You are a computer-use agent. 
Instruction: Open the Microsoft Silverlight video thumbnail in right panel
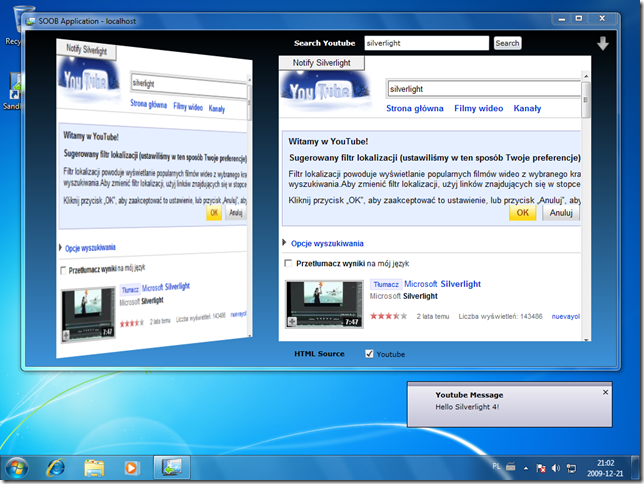[x=324, y=304]
